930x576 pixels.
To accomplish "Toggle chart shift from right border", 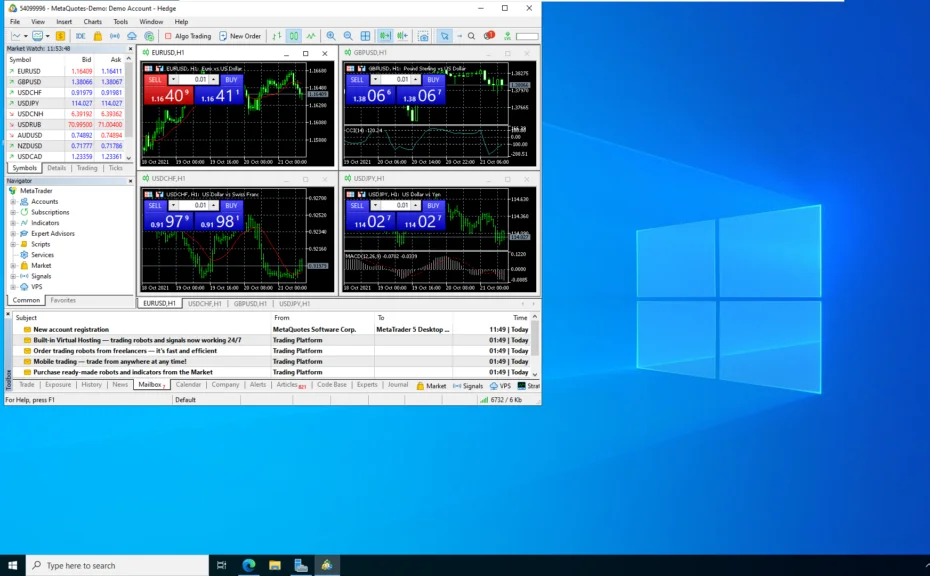I will pos(403,36).
